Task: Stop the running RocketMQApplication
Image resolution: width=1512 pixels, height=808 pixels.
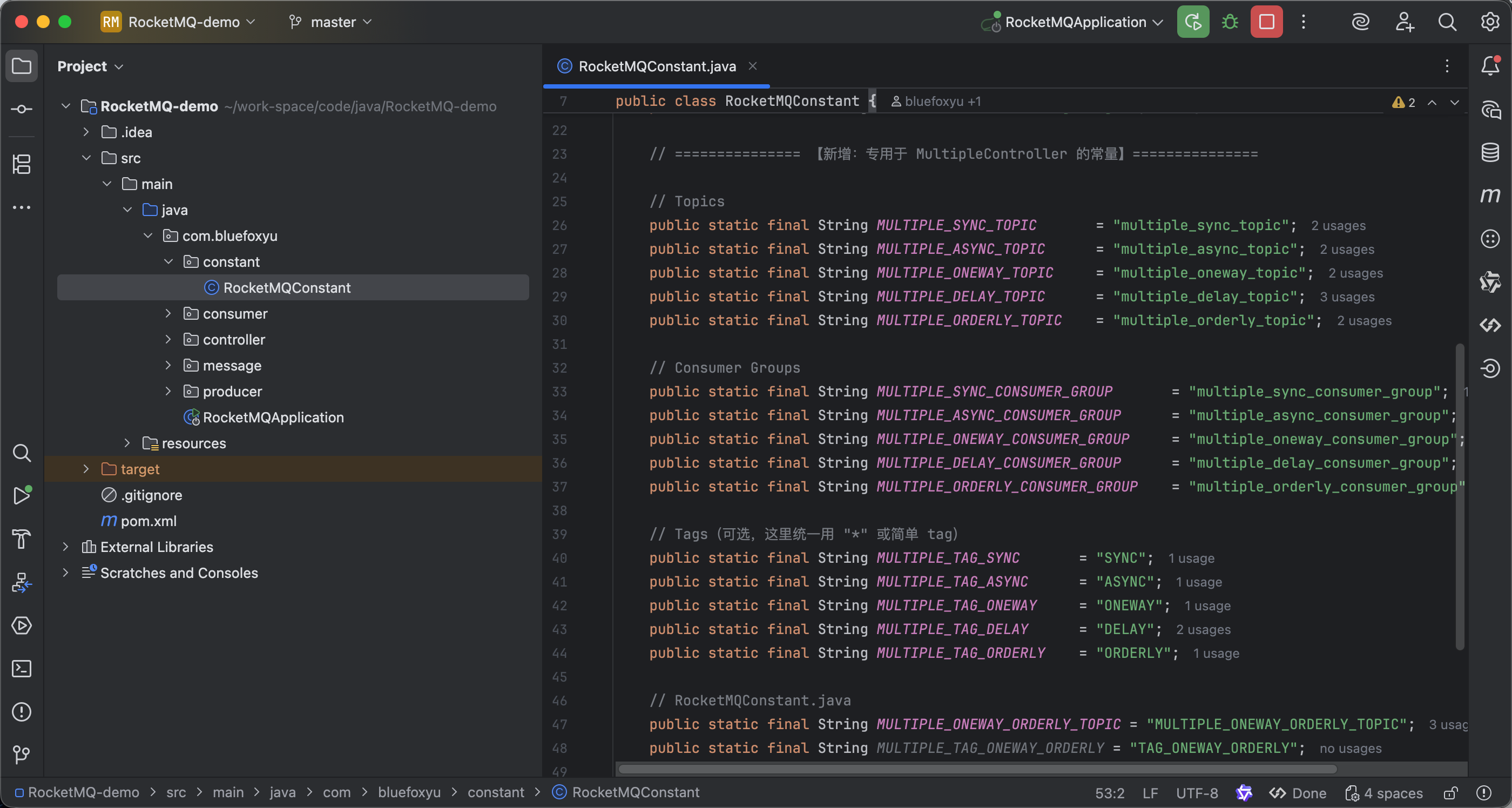Action: pos(1266,22)
